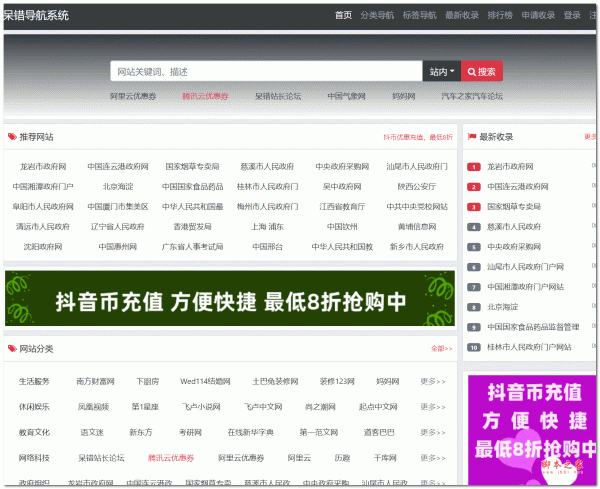Expand 更多>> in the 休闲娱乐 row

(x=433, y=407)
